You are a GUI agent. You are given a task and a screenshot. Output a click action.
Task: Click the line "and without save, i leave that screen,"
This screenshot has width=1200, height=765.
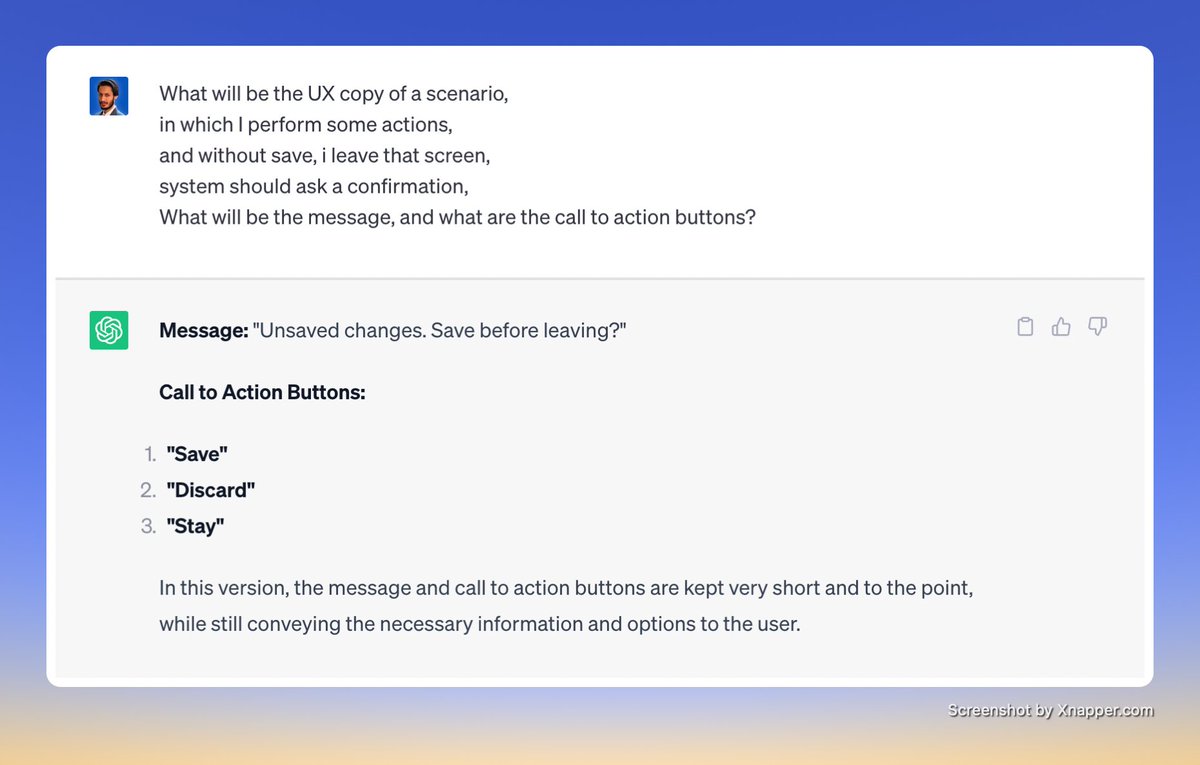pyautogui.click(x=325, y=156)
